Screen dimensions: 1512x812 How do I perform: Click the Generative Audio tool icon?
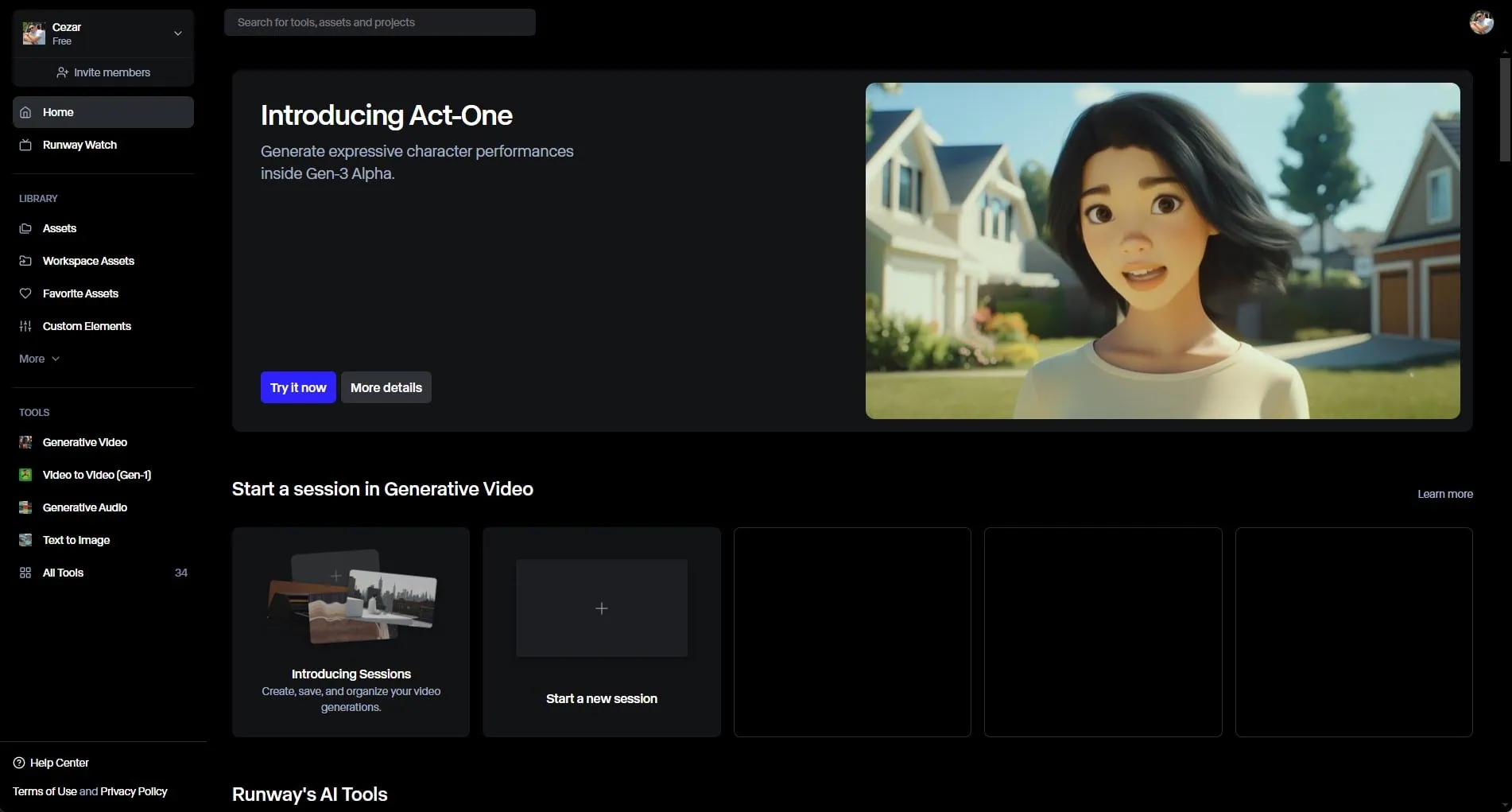(25, 507)
